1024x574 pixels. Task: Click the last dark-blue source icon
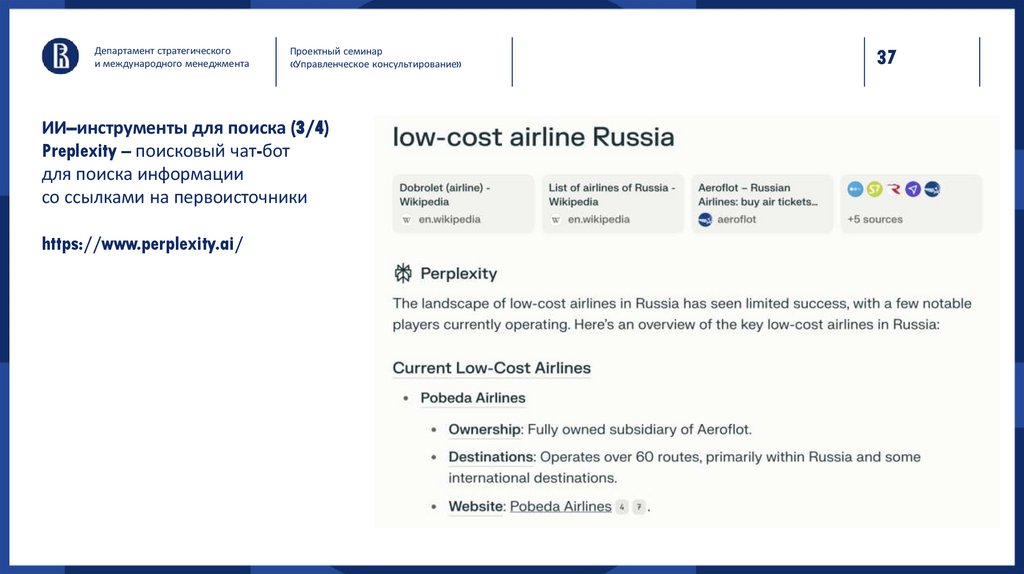pyautogui.click(x=932, y=189)
